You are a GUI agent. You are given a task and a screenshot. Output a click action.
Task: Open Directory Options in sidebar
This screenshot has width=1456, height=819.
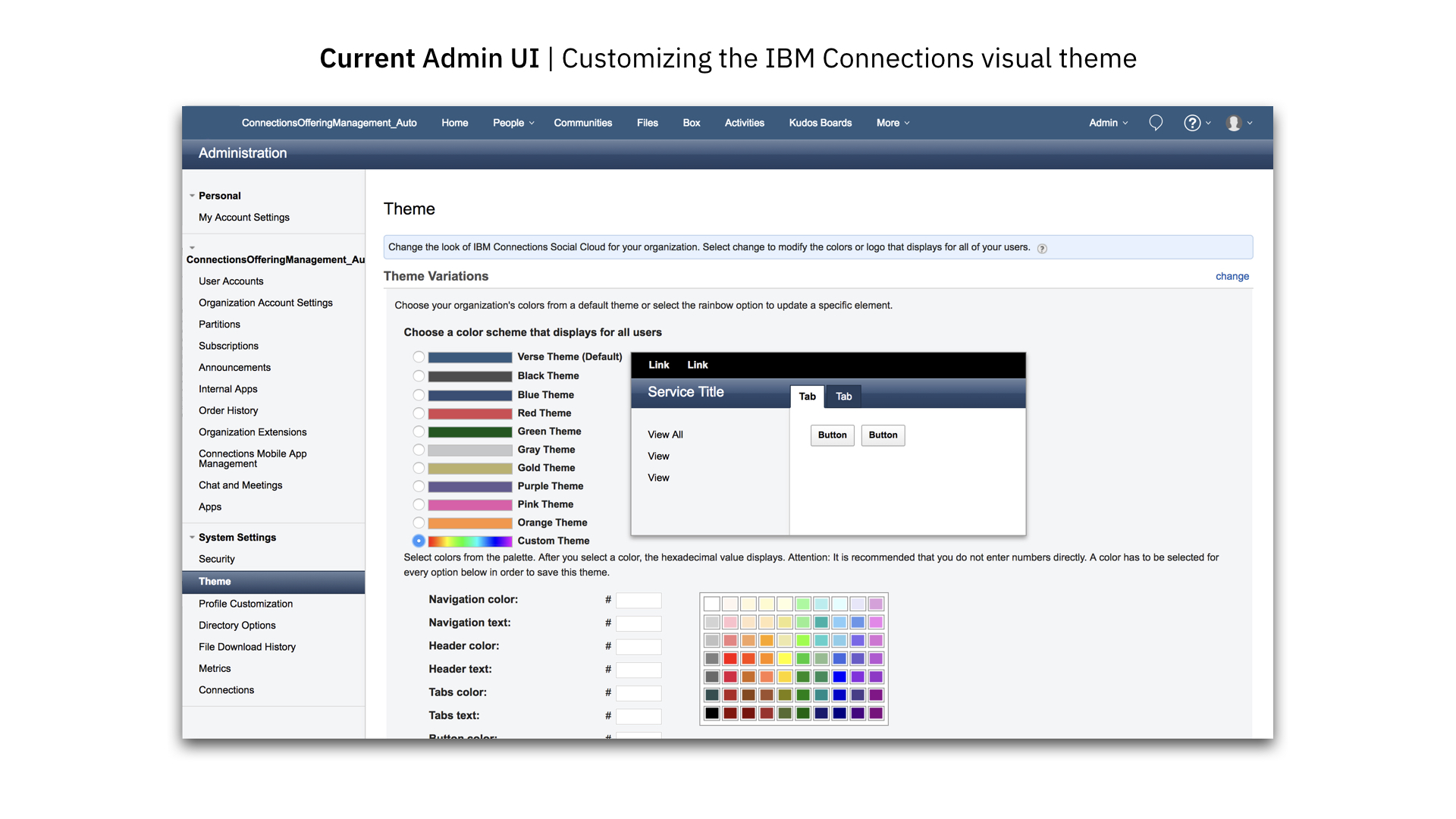tap(237, 626)
